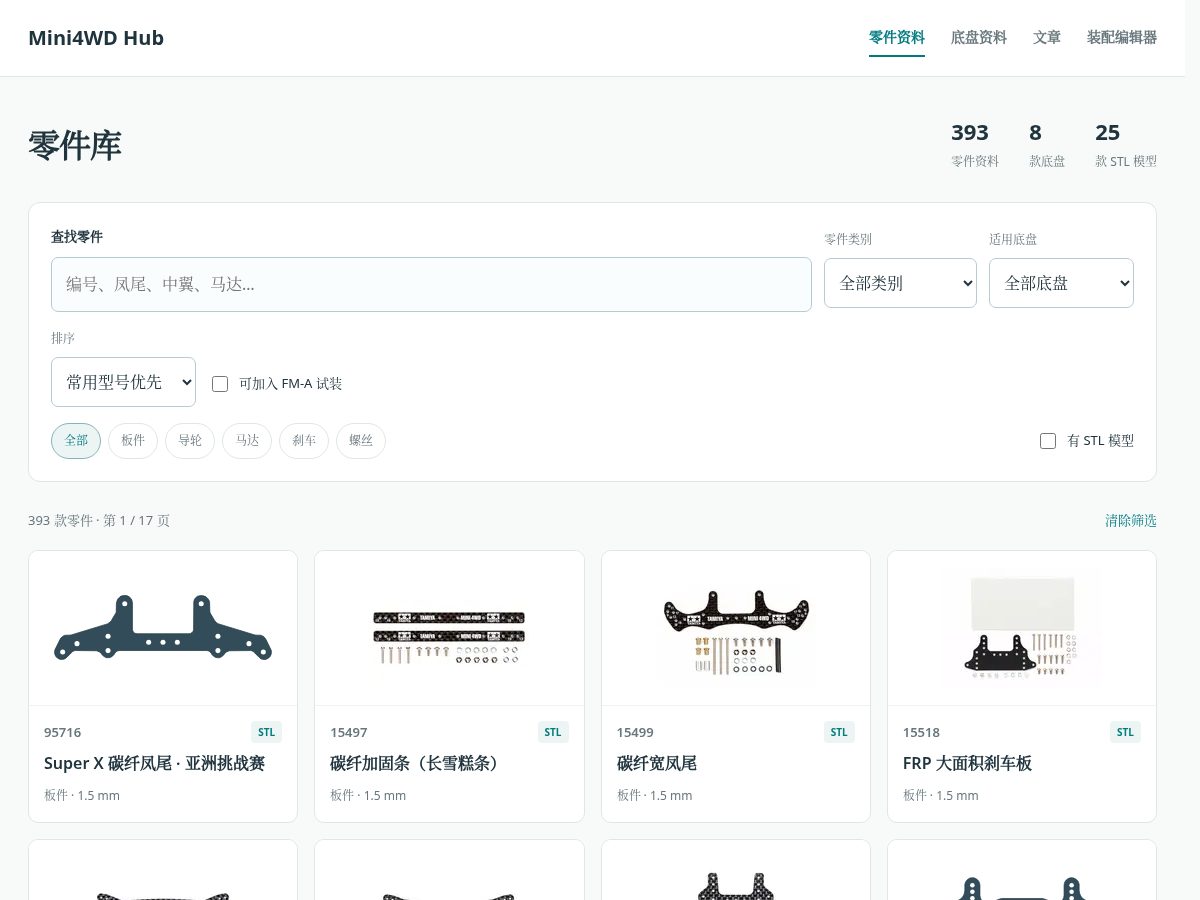1200x900 pixels.
Task: Click part number 15497
Action: [x=349, y=732]
